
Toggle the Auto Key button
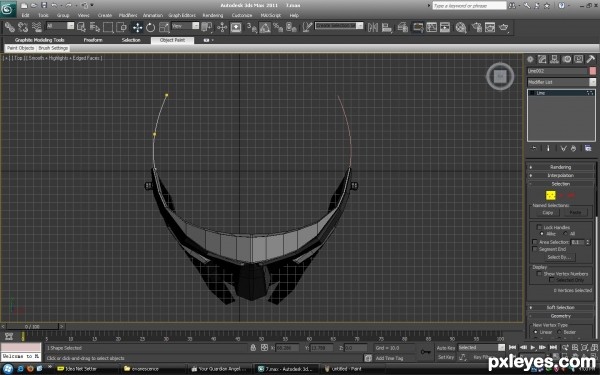pyautogui.click(x=446, y=348)
